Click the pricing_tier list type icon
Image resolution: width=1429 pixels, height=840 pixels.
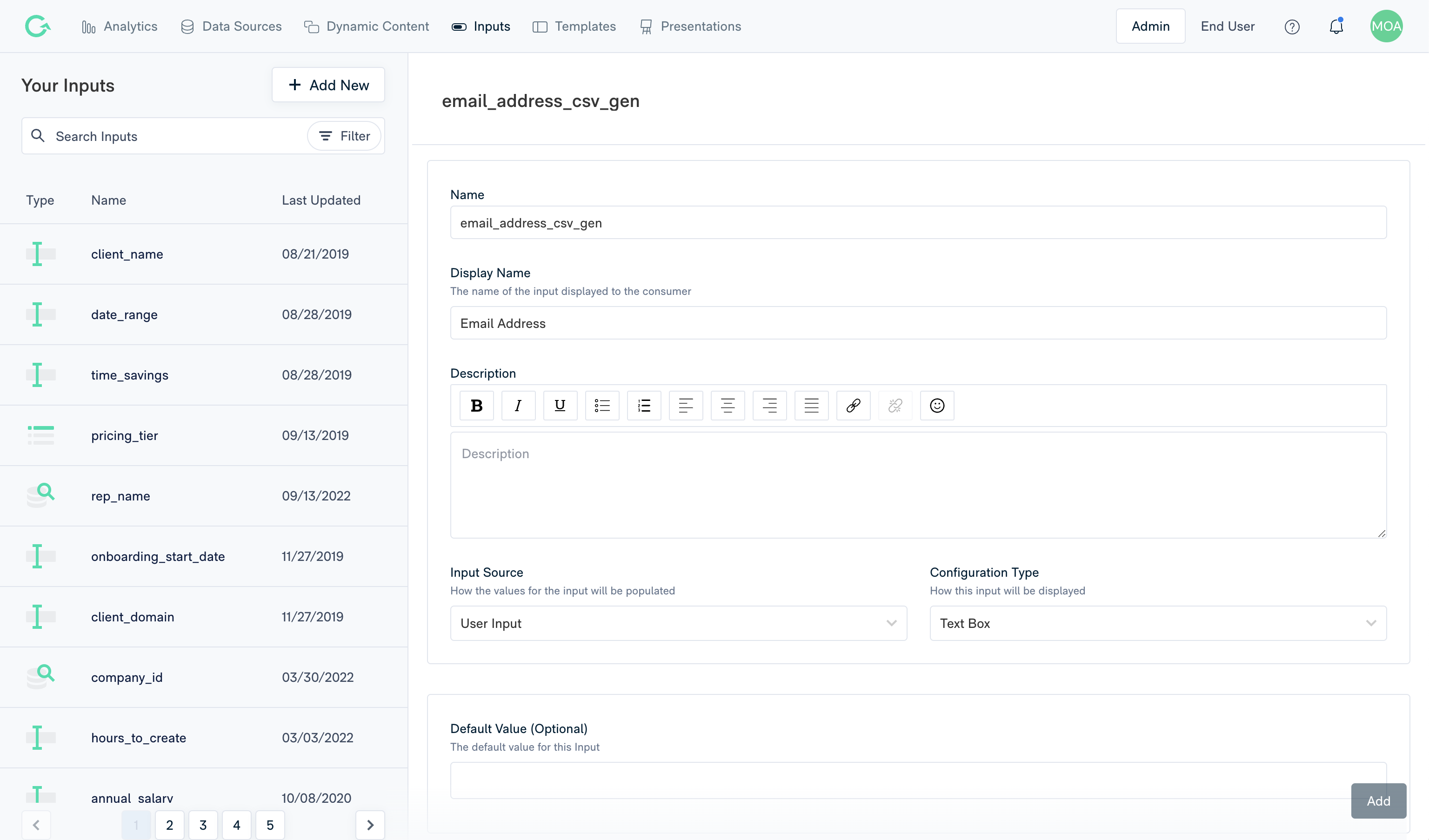[x=40, y=435]
